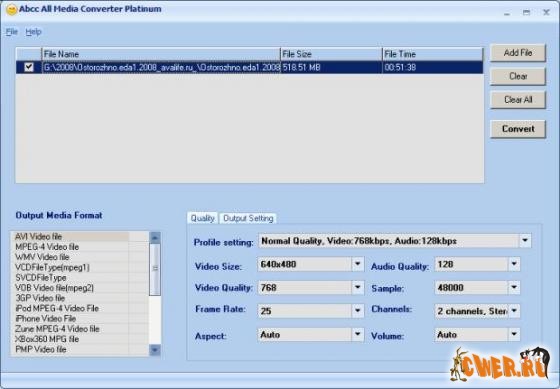The image size is (560, 389).
Task: Open the Help menu
Action: click(33, 32)
